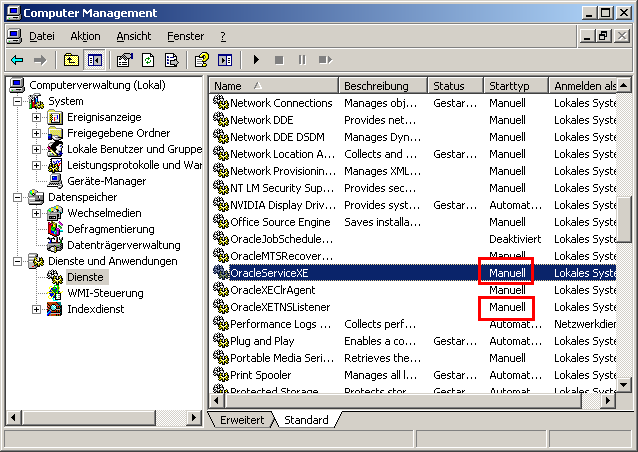The width and height of the screenshot is (638, 452).
Task: Click services list horizontal scroll-right arrow
Action: pos(608,401)
